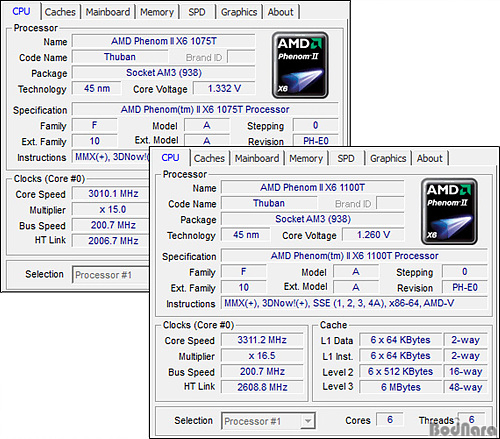
Task: Click Socket AM3 (938) in the 1100T window
Action: 313,219
